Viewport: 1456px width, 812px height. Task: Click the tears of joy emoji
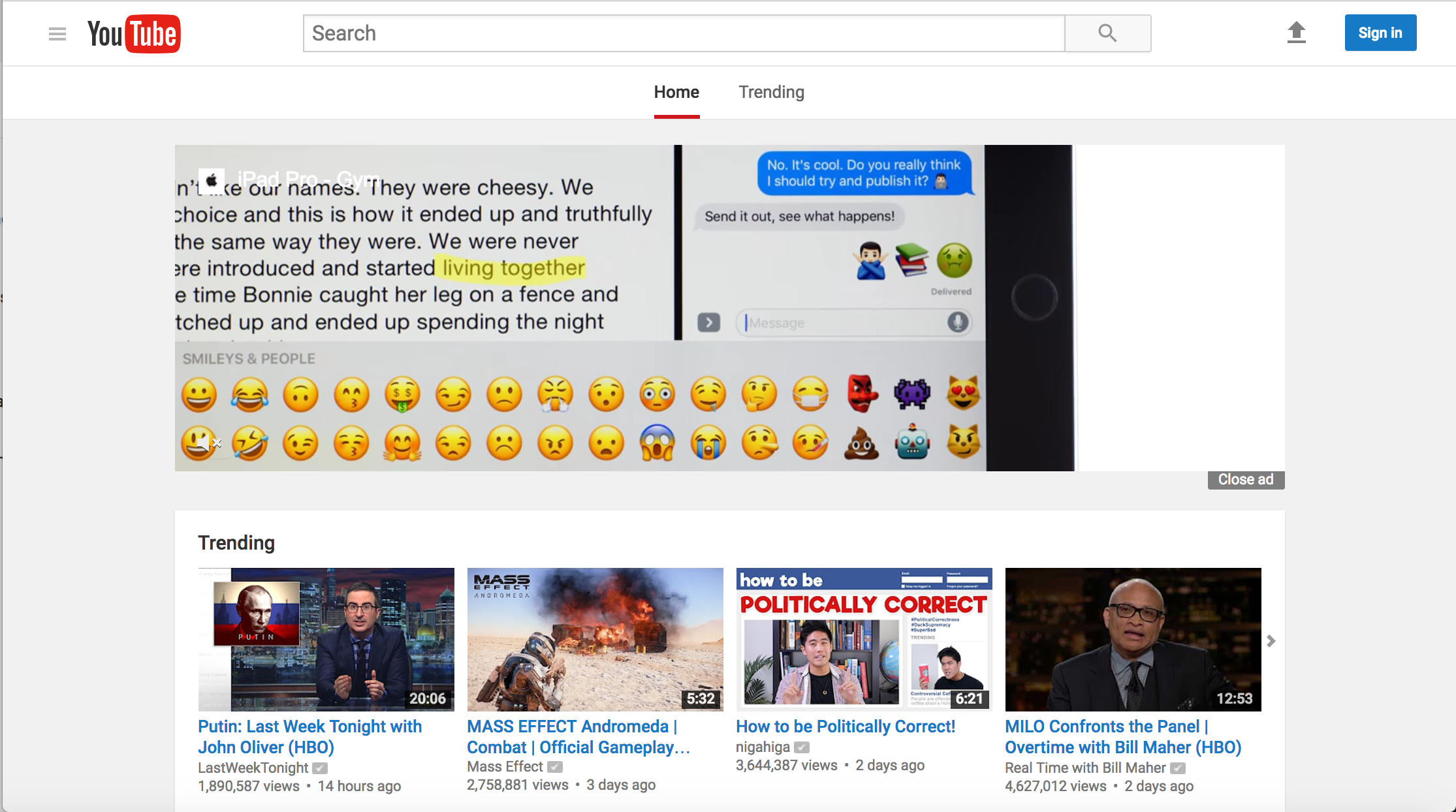[x=250, y=394]
